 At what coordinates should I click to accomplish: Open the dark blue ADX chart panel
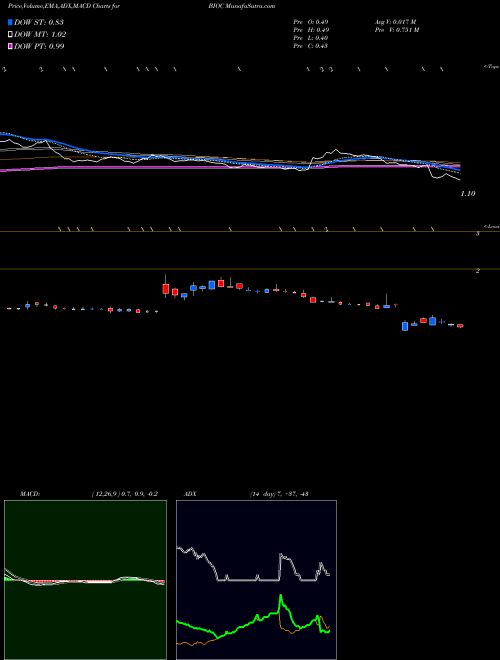point(256,580)
